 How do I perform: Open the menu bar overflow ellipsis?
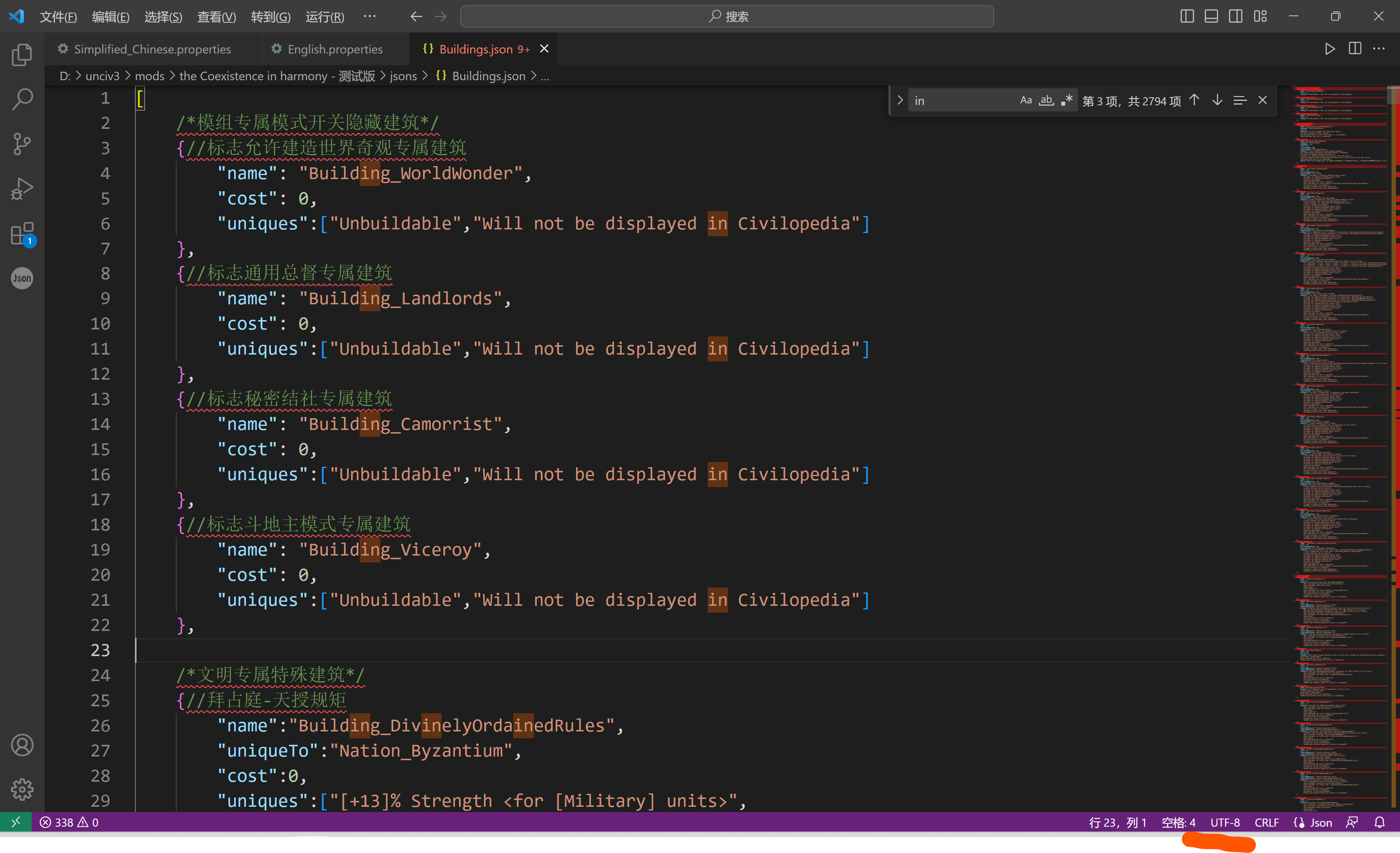pyautogui.click(x=370, y=17)
